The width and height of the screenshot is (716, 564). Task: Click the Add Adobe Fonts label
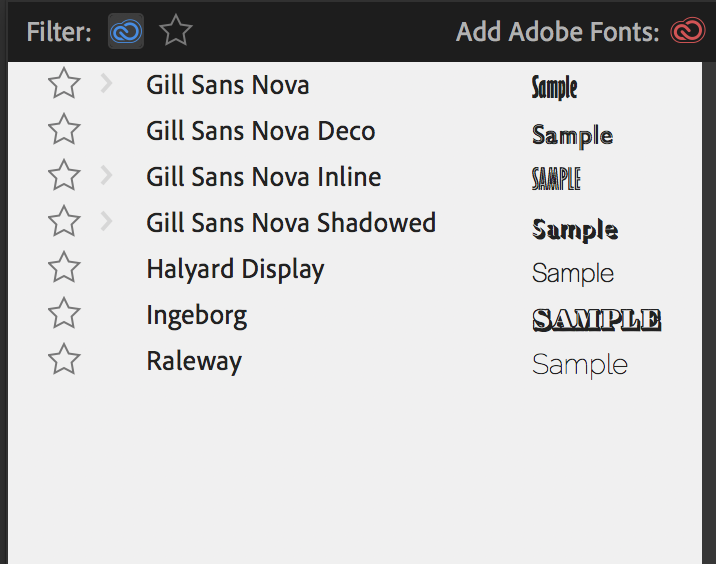click(x=558, y=32)
